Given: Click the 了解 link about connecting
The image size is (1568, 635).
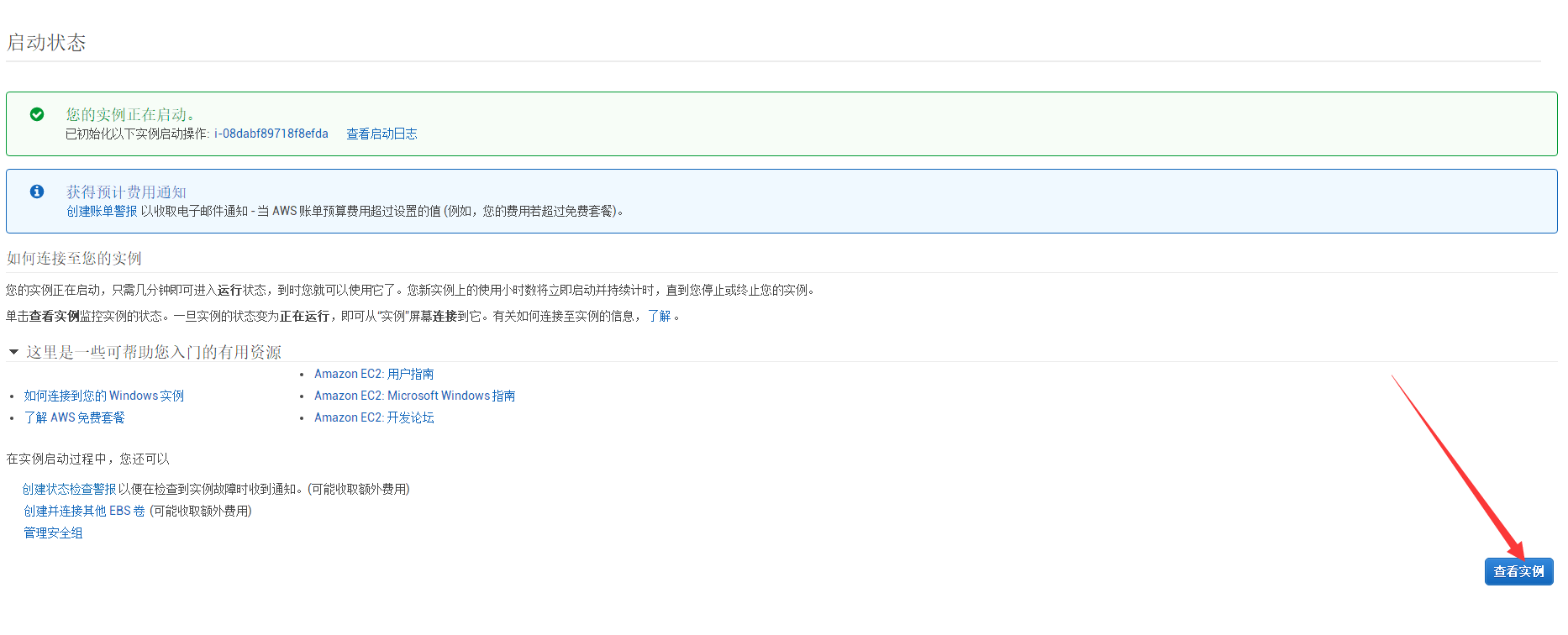Looking at the screenshot, I should [659, 316].
